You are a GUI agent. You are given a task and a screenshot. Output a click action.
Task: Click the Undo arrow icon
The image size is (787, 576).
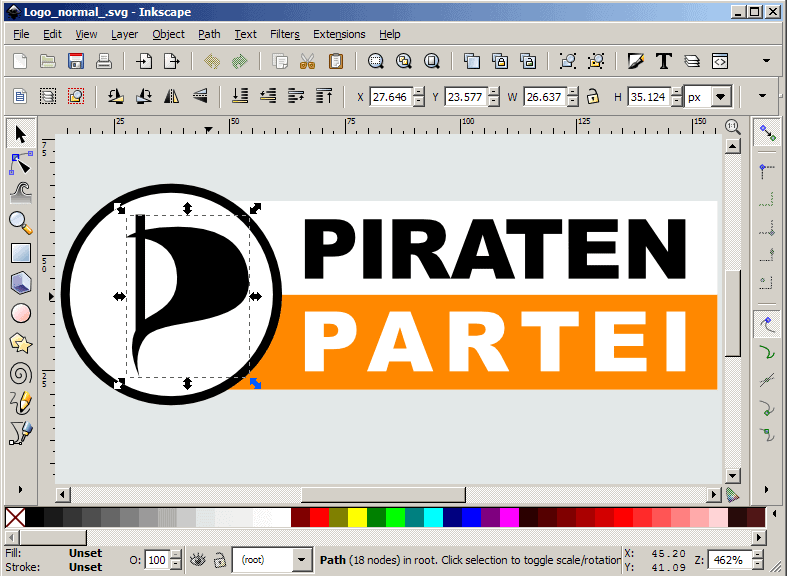[x=212, y=61]
